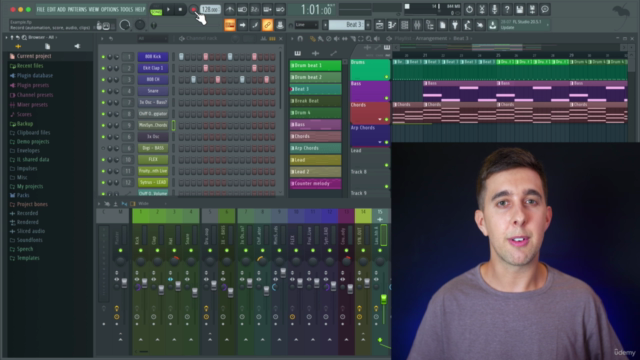Viewport: 640px width, 360px height.
Task: Click the mixer Master track fader
Action: (x=124, y=282)
